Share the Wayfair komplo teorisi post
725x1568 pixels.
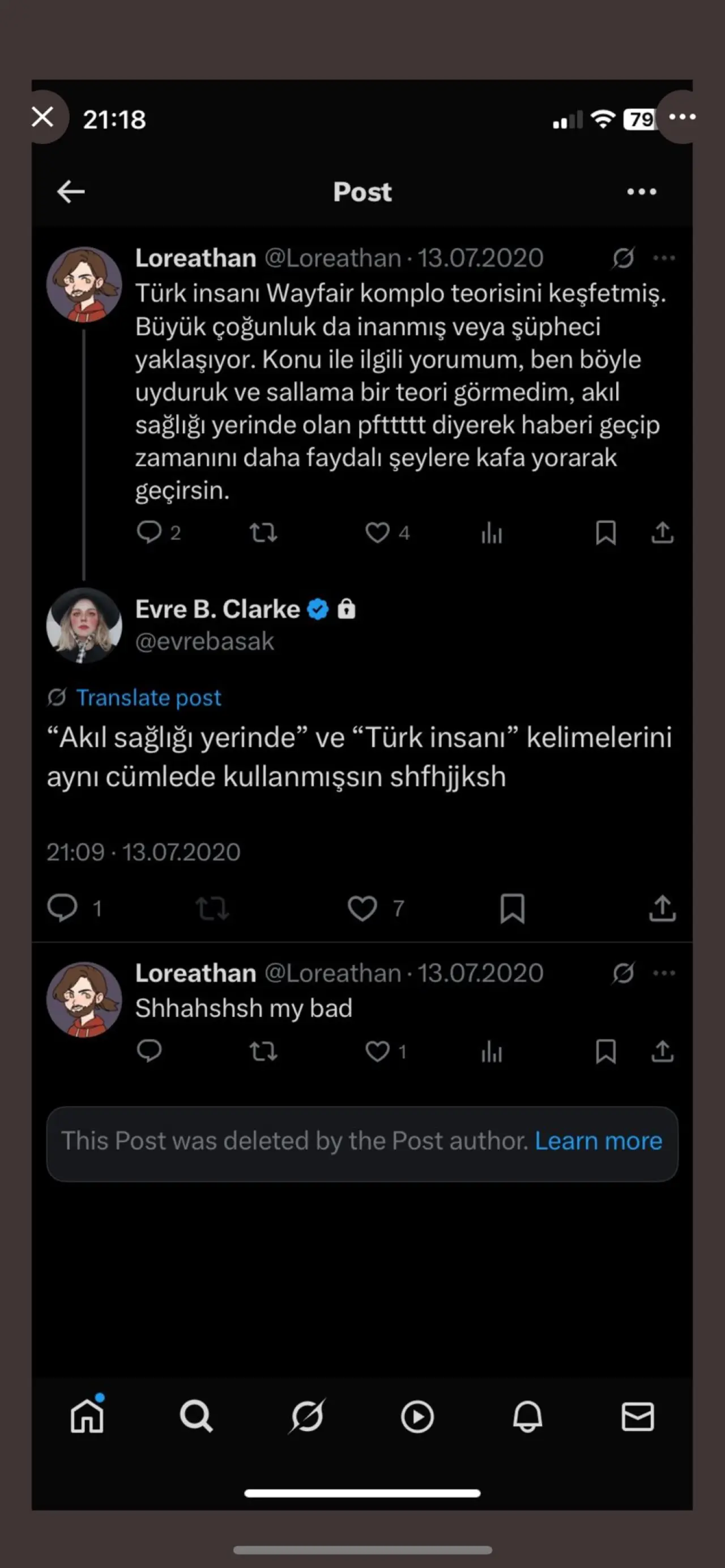(662, 533)
